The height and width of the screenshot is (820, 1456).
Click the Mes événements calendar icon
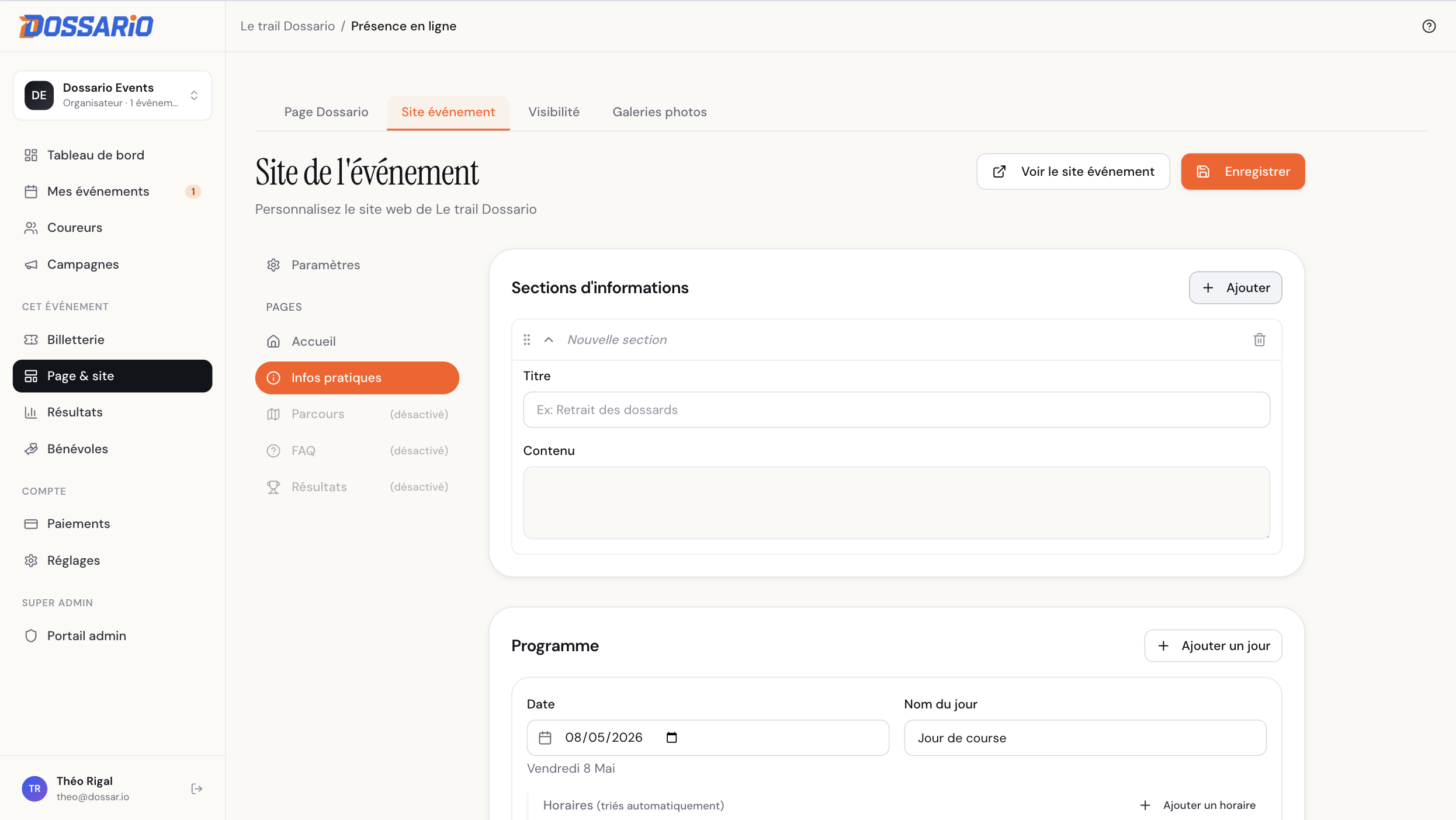coord(31,192)
